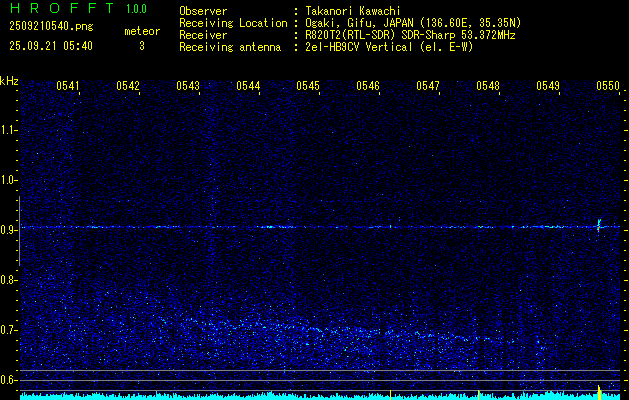
Task: Click the meteor label
Action: [142, 31]
